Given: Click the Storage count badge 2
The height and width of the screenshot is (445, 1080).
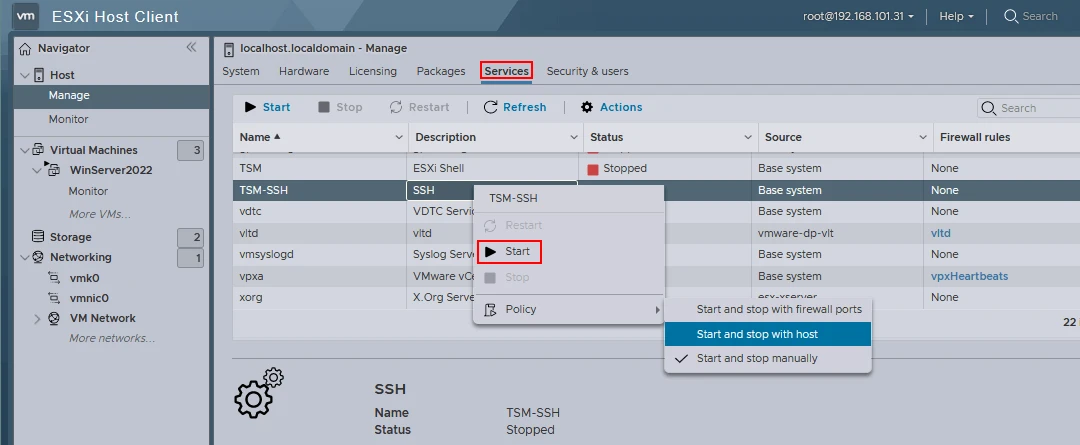Looking at the screenshot, I should point(191,238).
